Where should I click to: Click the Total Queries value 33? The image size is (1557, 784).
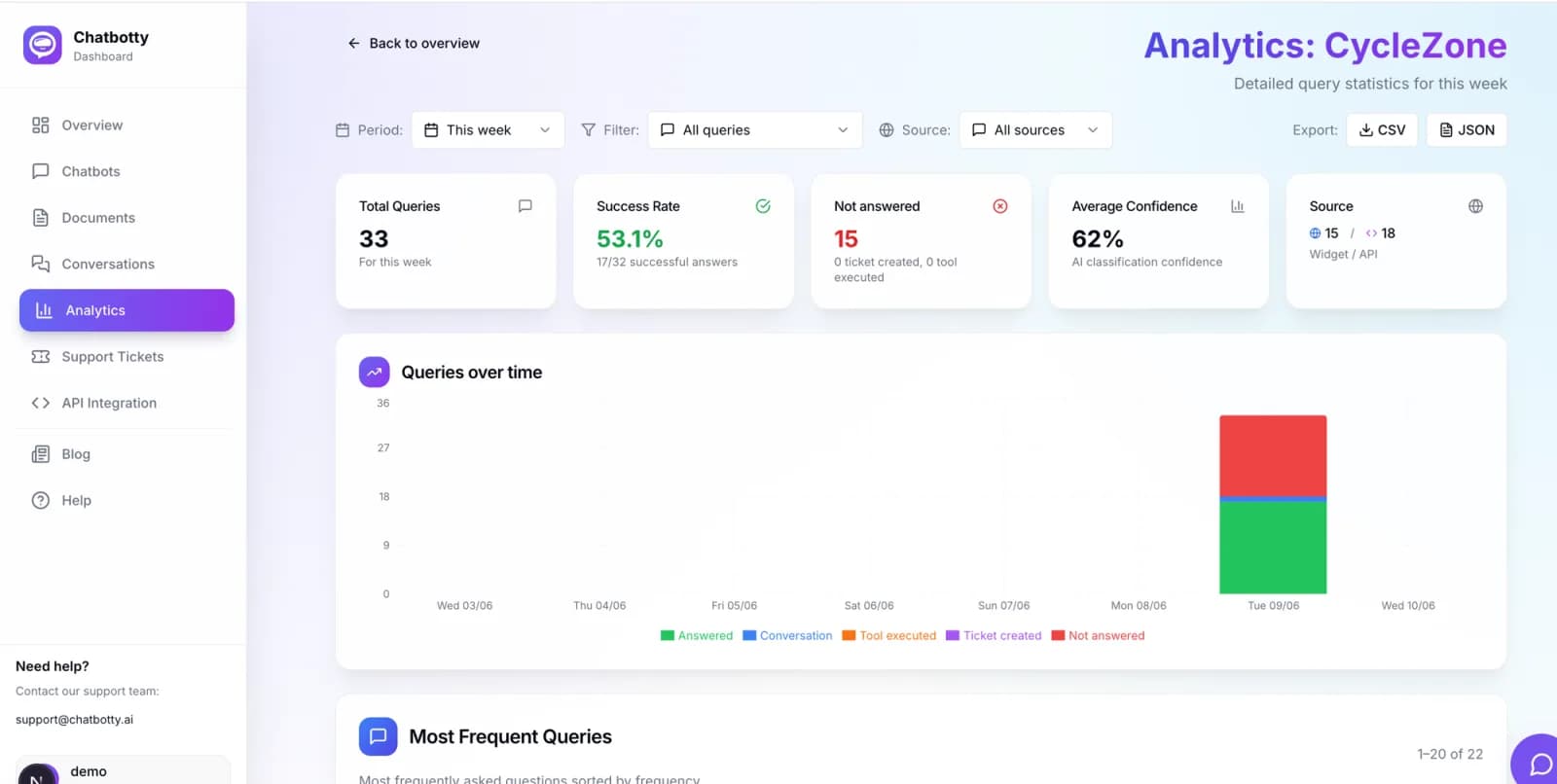point(374,239)
